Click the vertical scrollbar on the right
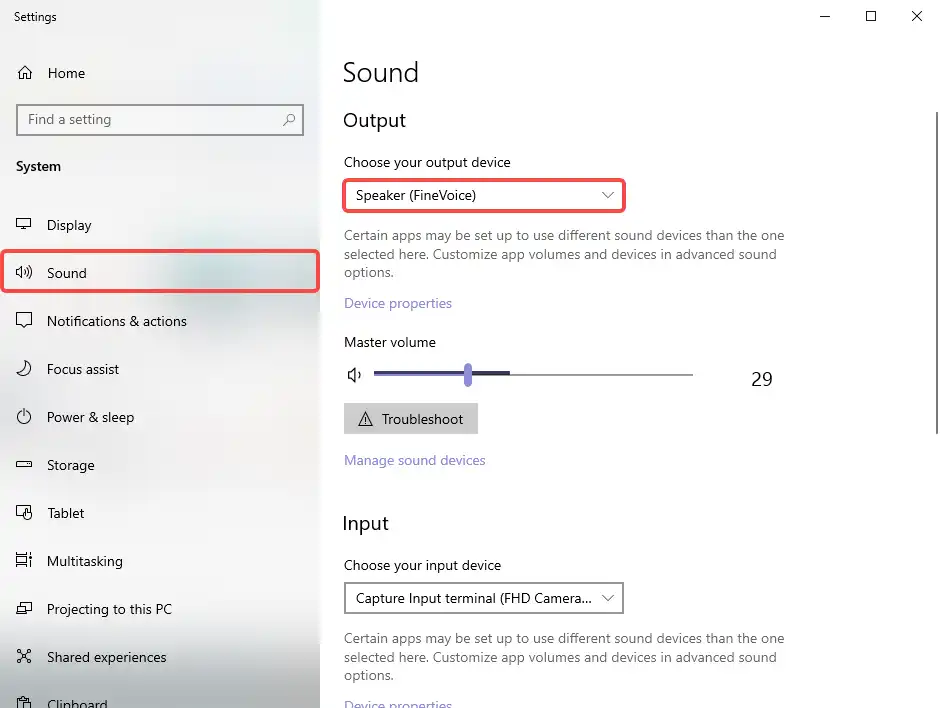Viewport: 940px width, 708px height. click(x=936, y=273)
